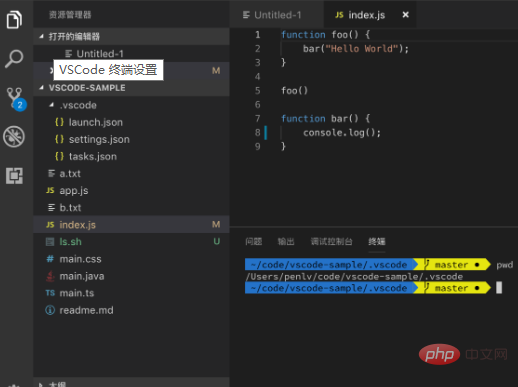Screen dimensions: 518x387
Task: Click the JS icon beside index.js in tree
Action: (50, 225)
